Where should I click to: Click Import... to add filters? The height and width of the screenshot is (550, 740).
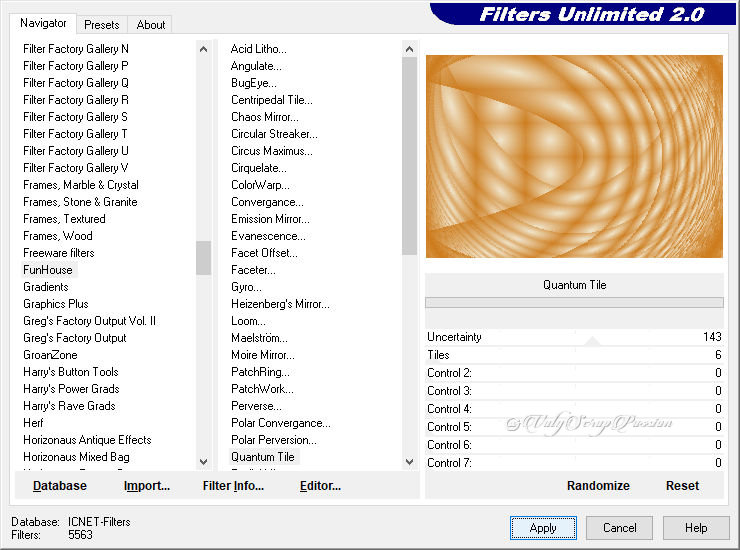[x=147, y=486]
